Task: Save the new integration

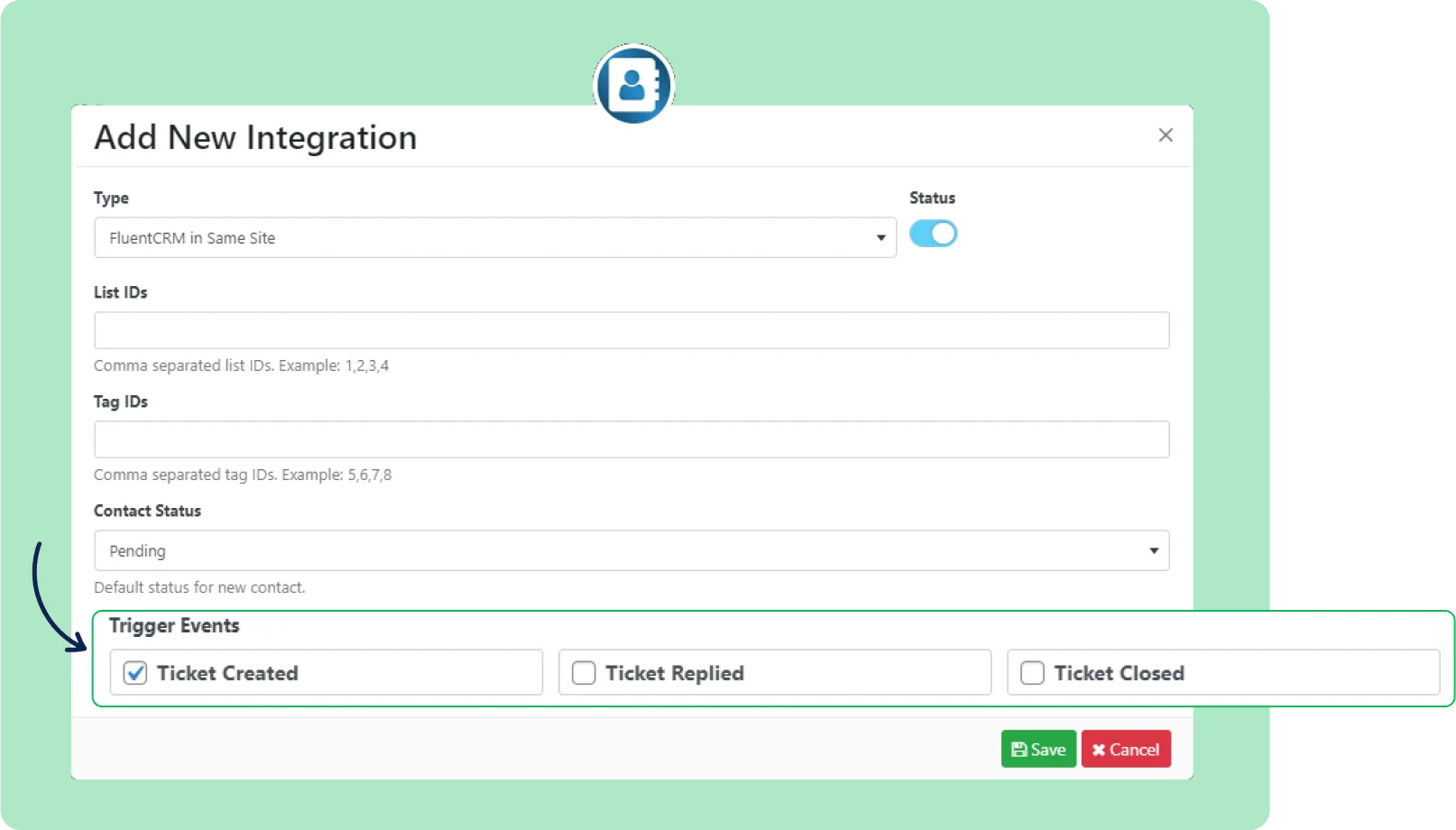Action: 1038,749
